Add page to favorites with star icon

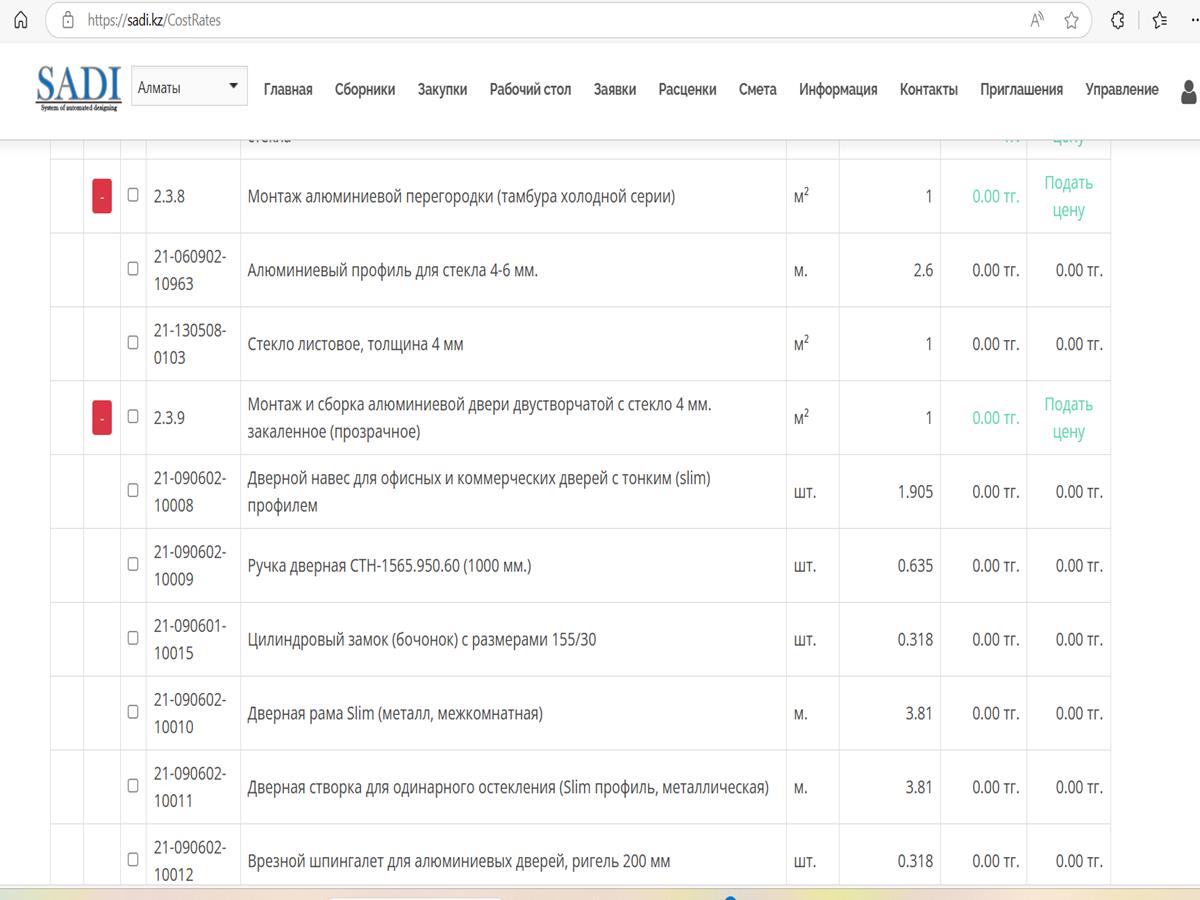(x=1071, y=20)
